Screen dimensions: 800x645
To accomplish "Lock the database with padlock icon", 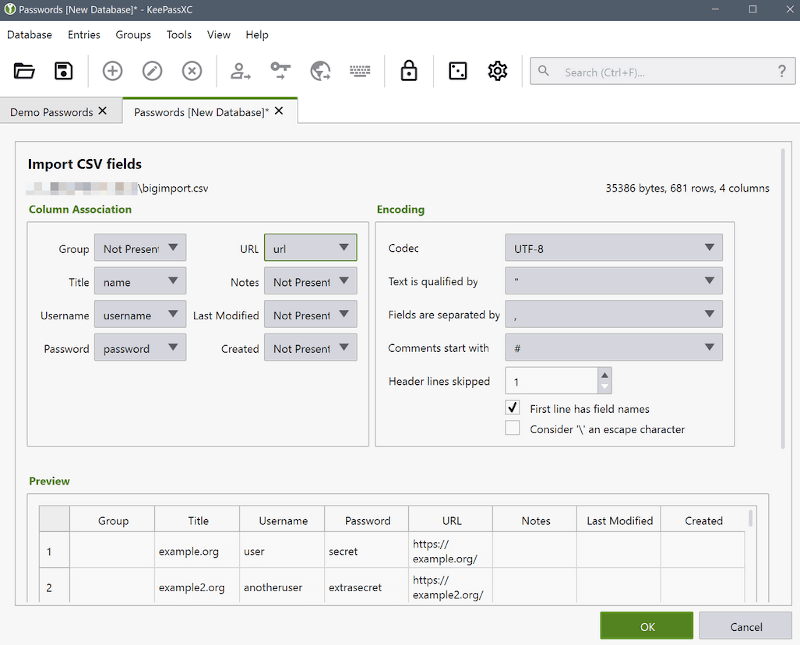I will pyautogui.click(x=409, y=71).
